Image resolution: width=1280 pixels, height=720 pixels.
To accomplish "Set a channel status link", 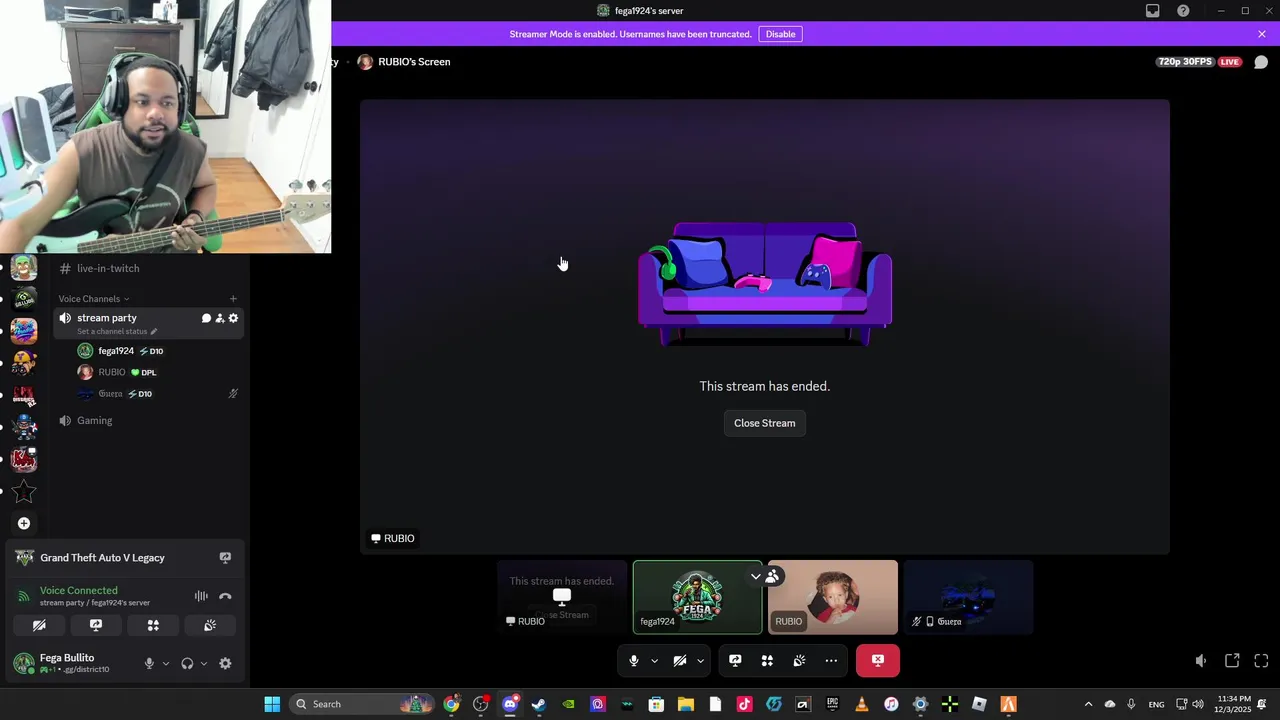I will pyautogui.click(x=117, y=331).
